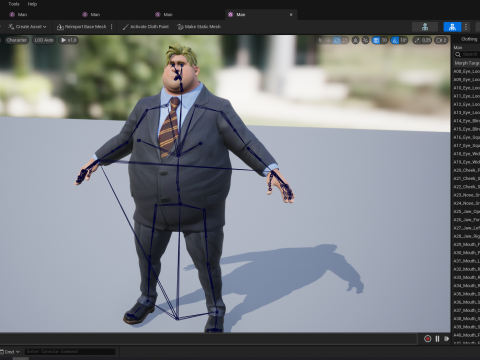Screen dimensions: 480x360
Task: Switch to the Clothing panel tab
Action: click(469, 39)
